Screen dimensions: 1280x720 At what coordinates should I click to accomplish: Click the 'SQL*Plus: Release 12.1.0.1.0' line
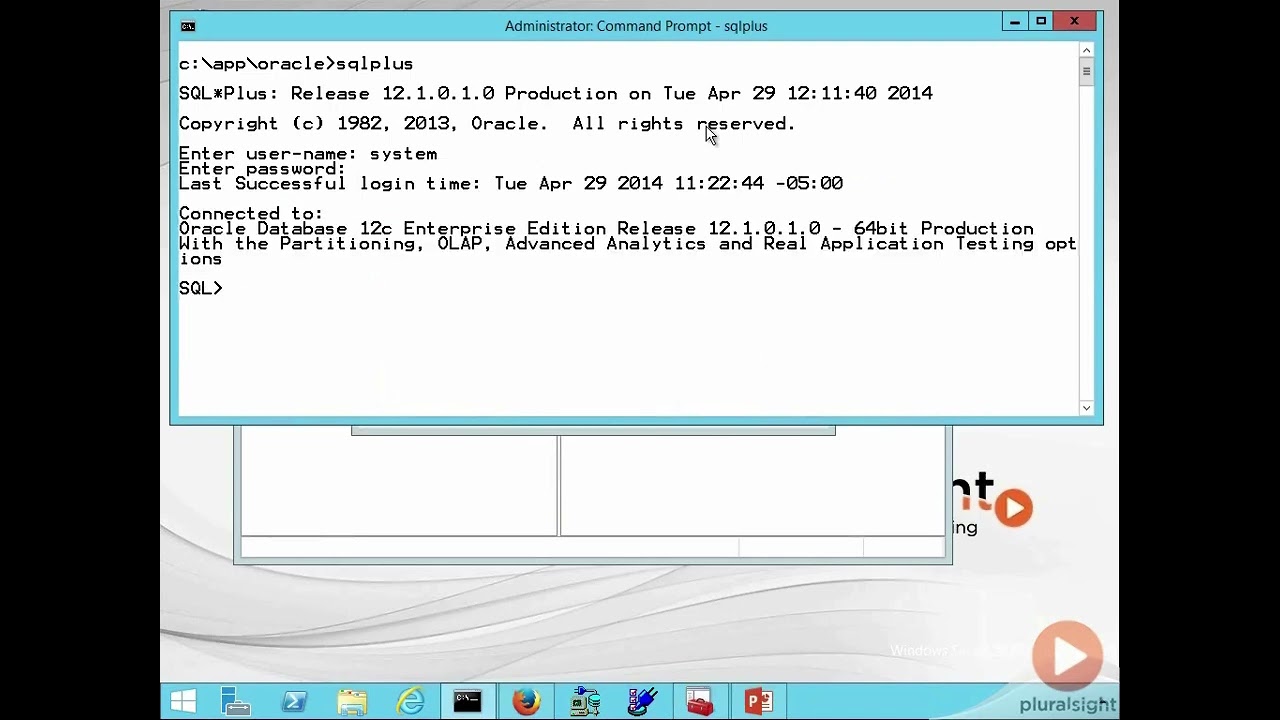[x=556, y=93]
